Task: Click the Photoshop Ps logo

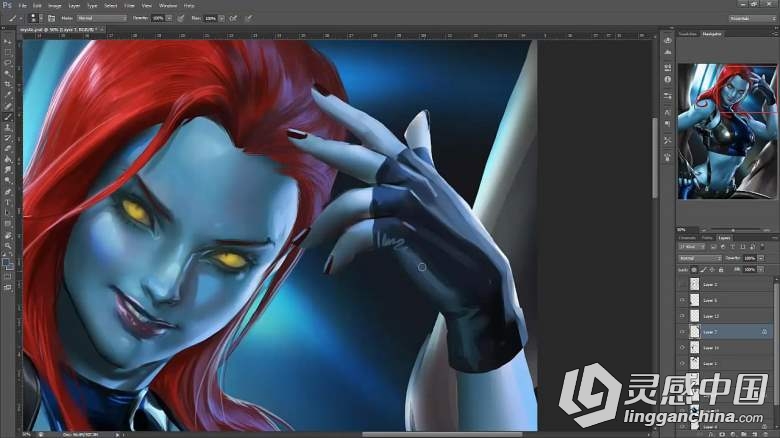Action: (7, 5)
